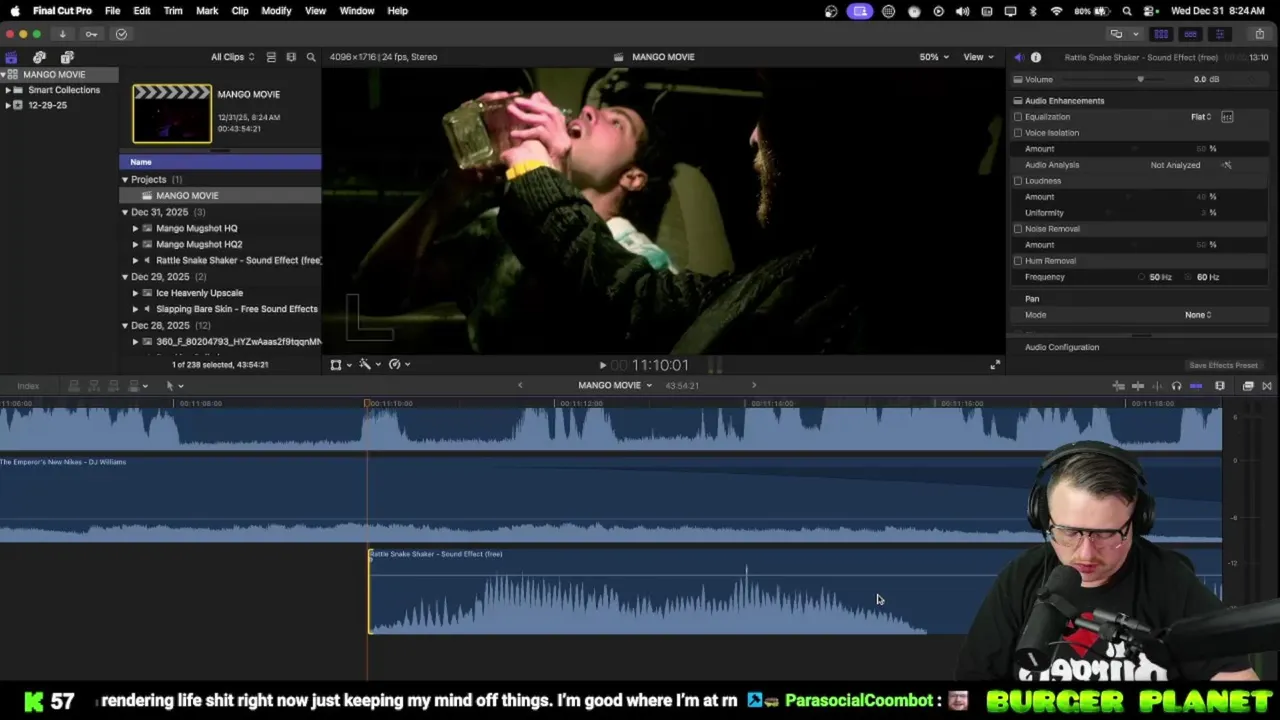Toggle filmstrip/list clip appearance icon
The width and height of the screenshot is (1280, 720).
[x=271, y=57]
